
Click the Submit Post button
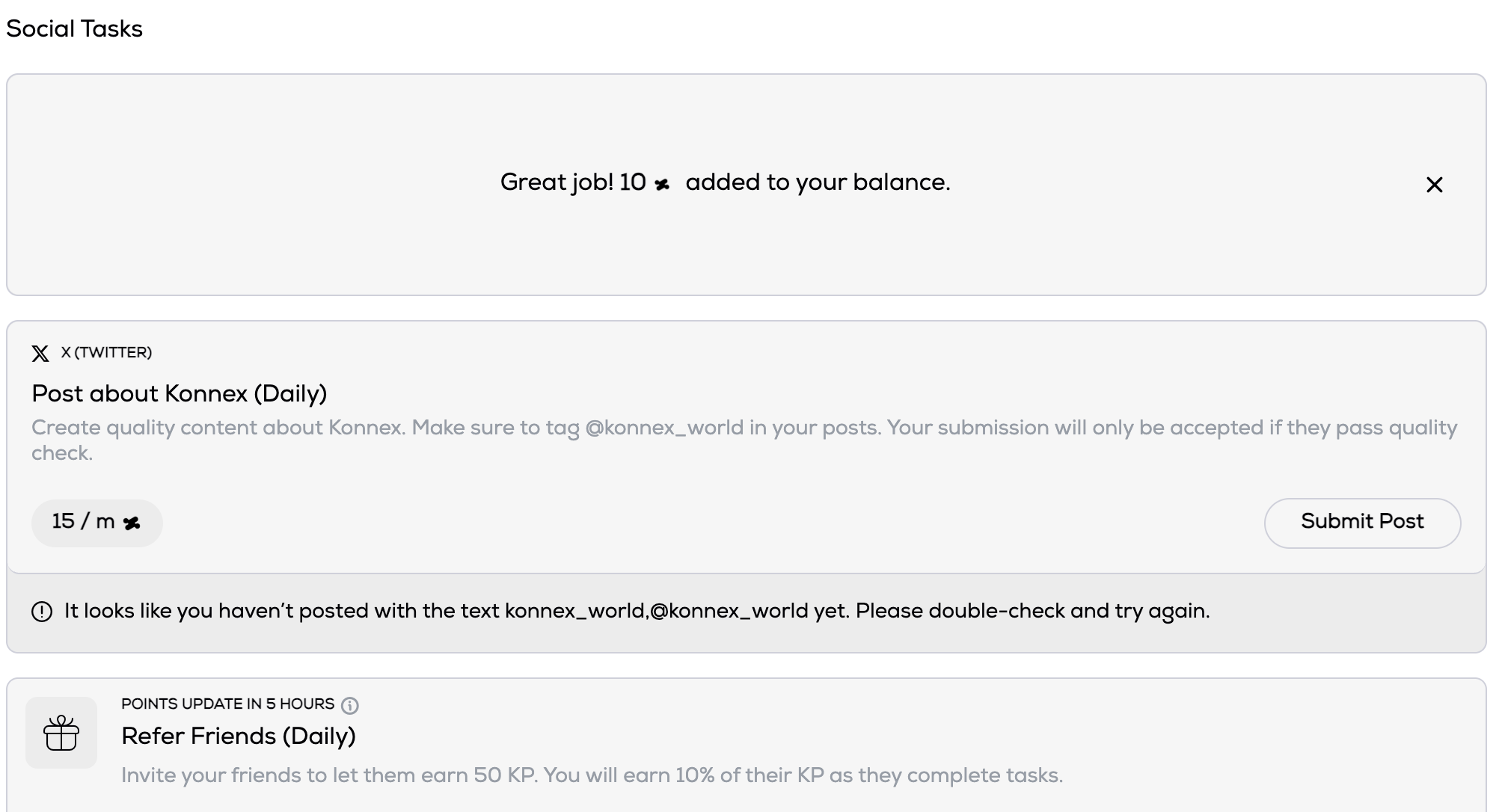click(1362, 523)
